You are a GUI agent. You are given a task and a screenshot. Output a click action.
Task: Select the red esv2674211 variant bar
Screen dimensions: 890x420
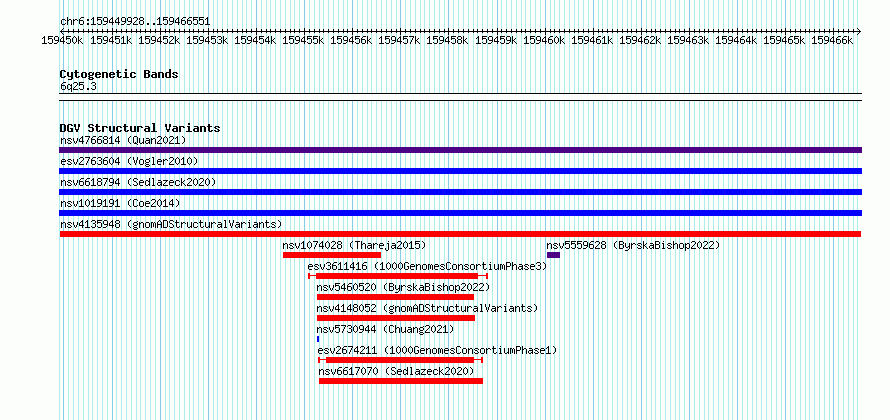point(400,360)
